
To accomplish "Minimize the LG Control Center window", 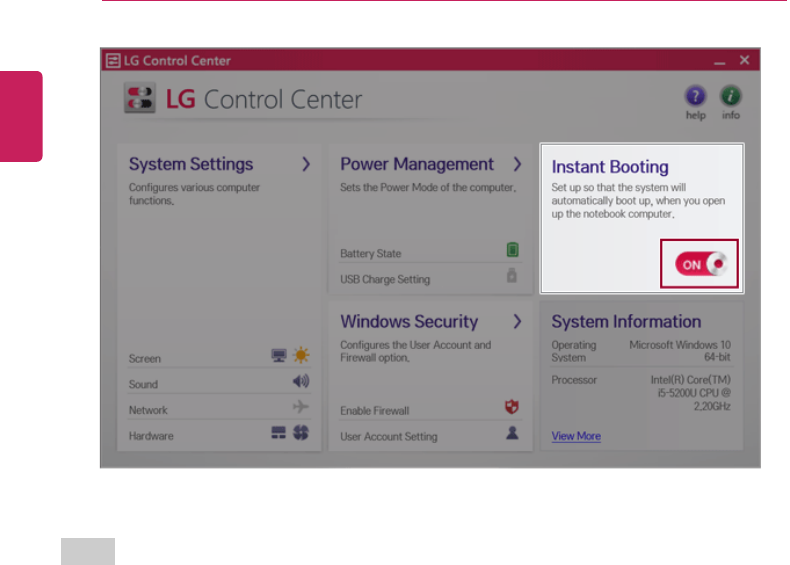I will click(x=719, y=62).
